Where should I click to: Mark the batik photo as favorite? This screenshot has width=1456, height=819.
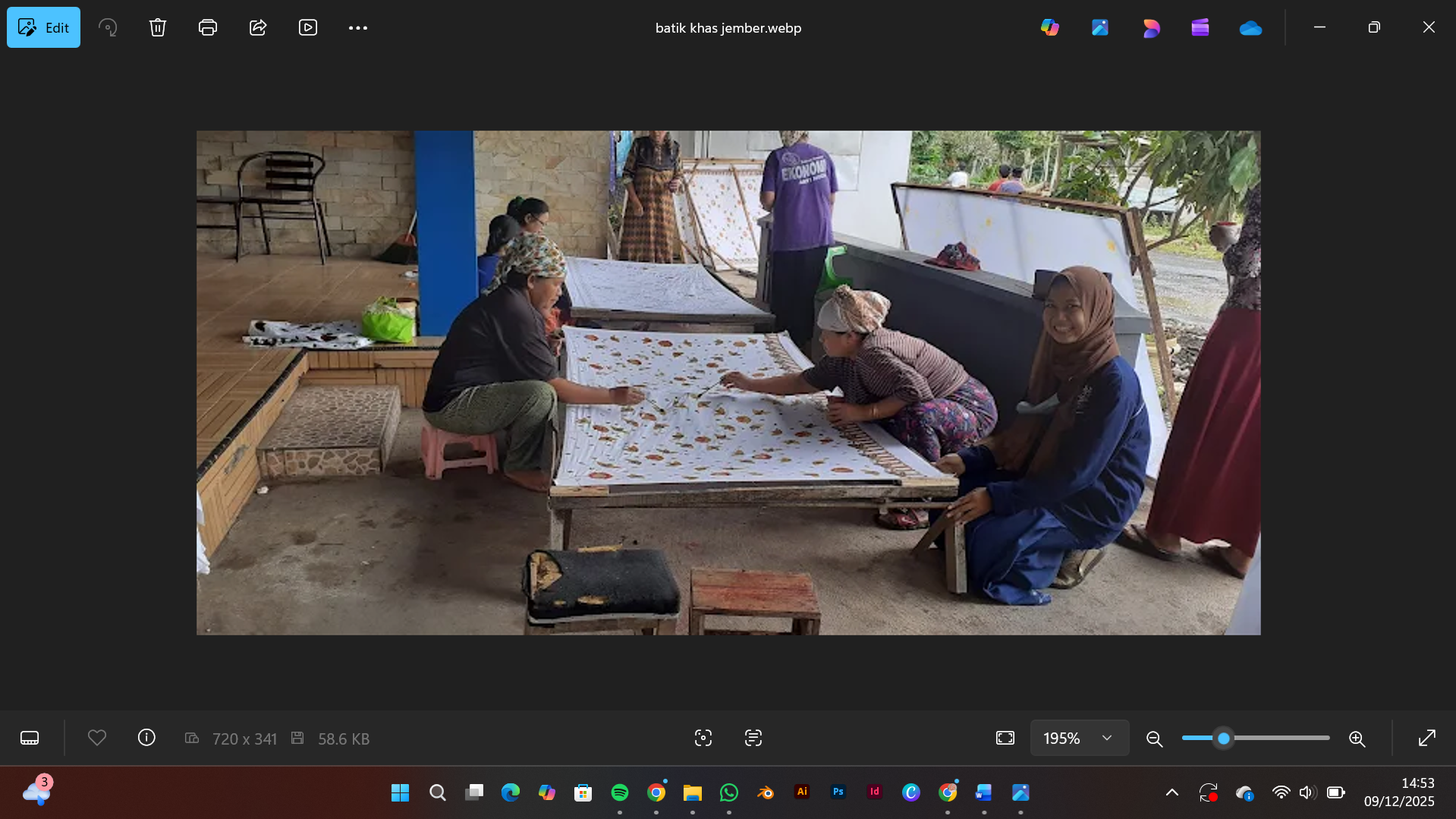pyautogui.click(x=96, y=737)
